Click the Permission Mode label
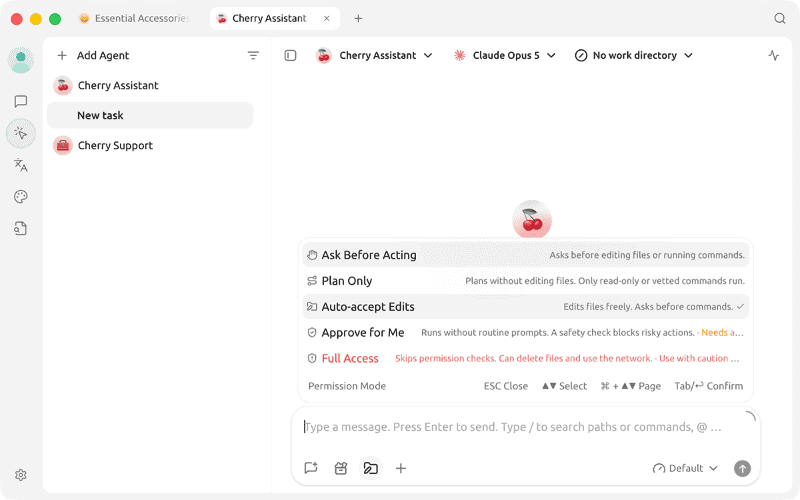 [x=347, y=386]
